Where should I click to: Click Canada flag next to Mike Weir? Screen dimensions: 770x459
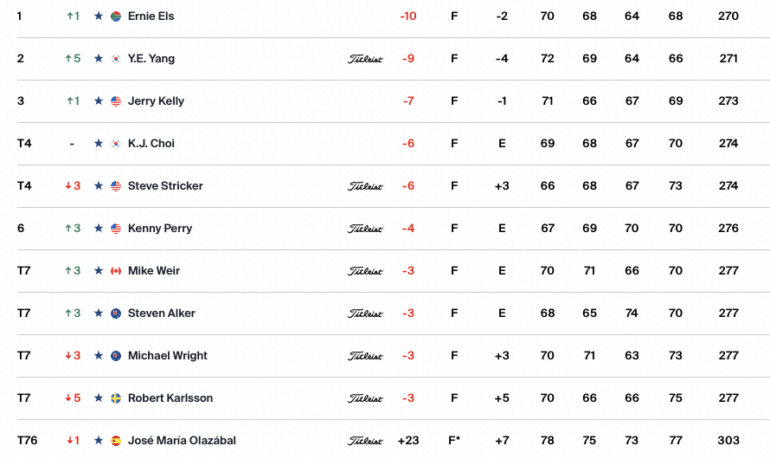click(116, 271)
